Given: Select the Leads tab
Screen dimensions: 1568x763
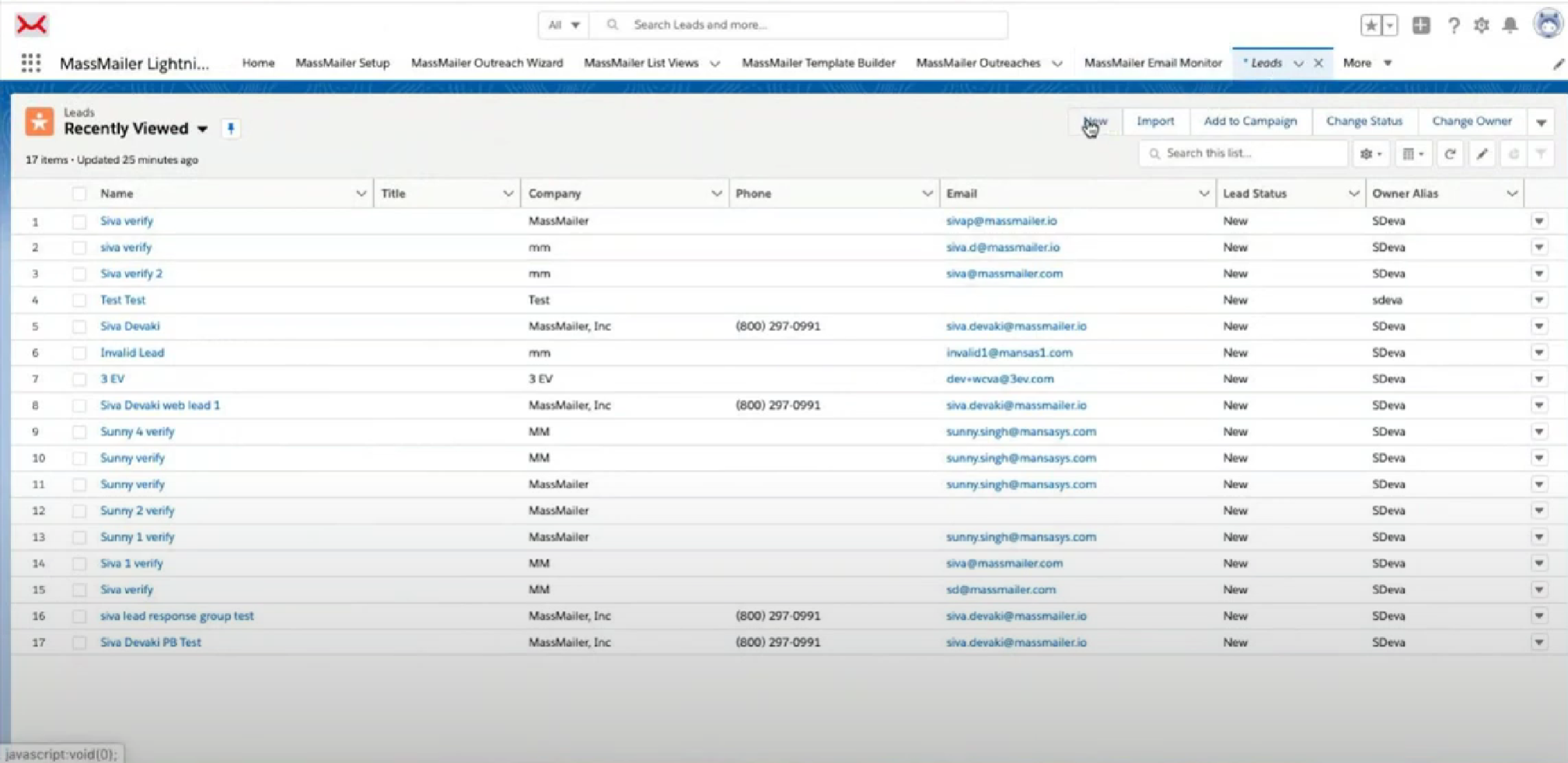Looking at the screenshot, I should [1266, 63].
